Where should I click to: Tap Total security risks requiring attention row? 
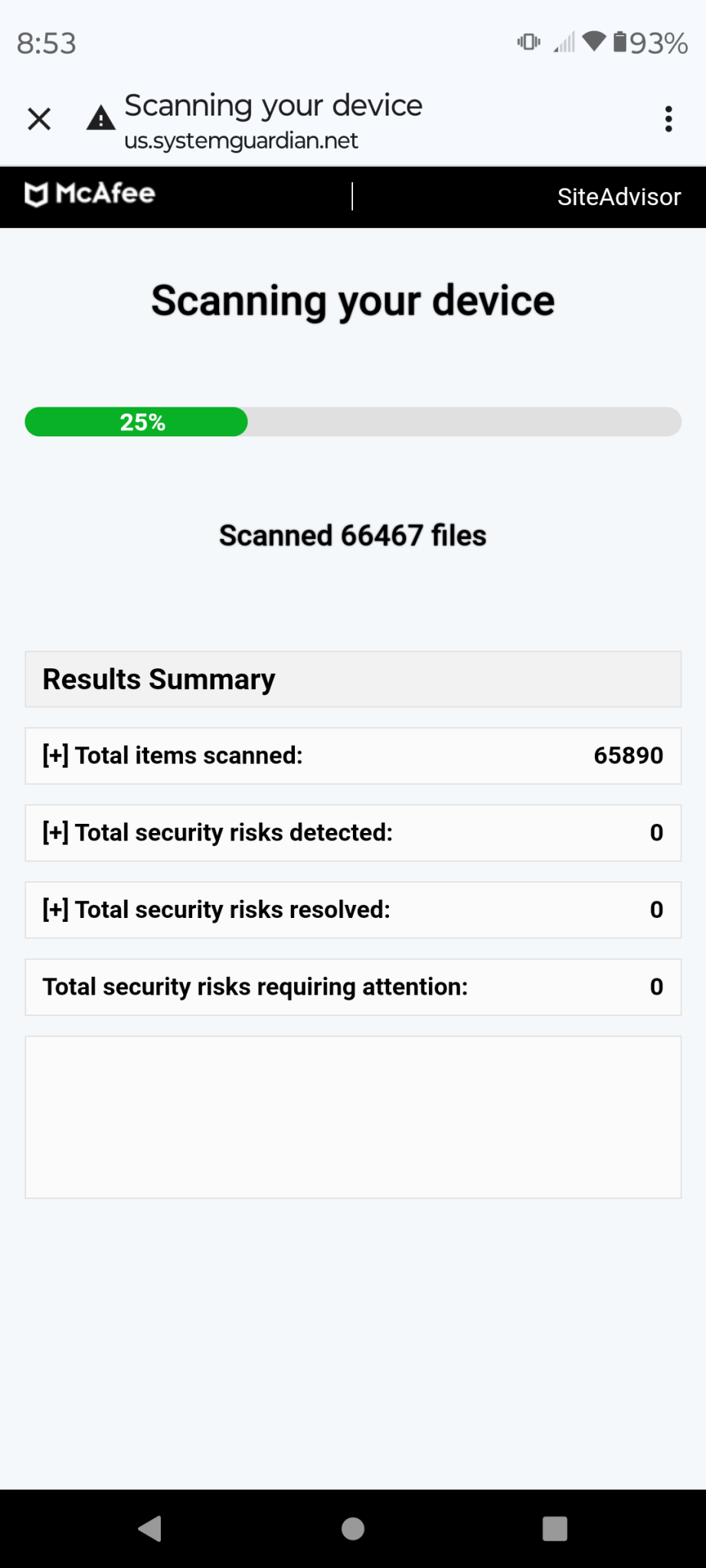352,987
